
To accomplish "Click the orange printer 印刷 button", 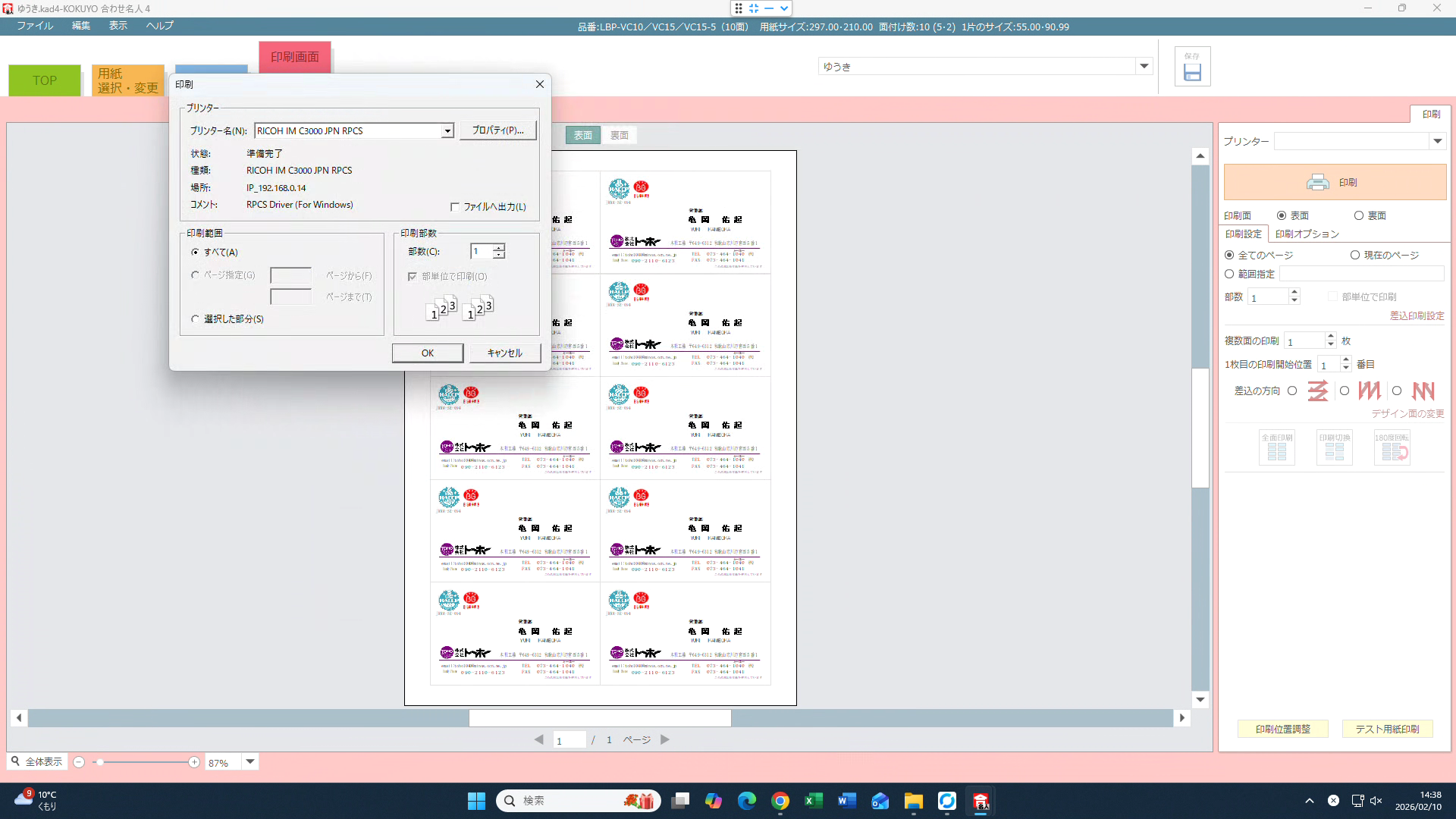I will [x=1335, y=183].
